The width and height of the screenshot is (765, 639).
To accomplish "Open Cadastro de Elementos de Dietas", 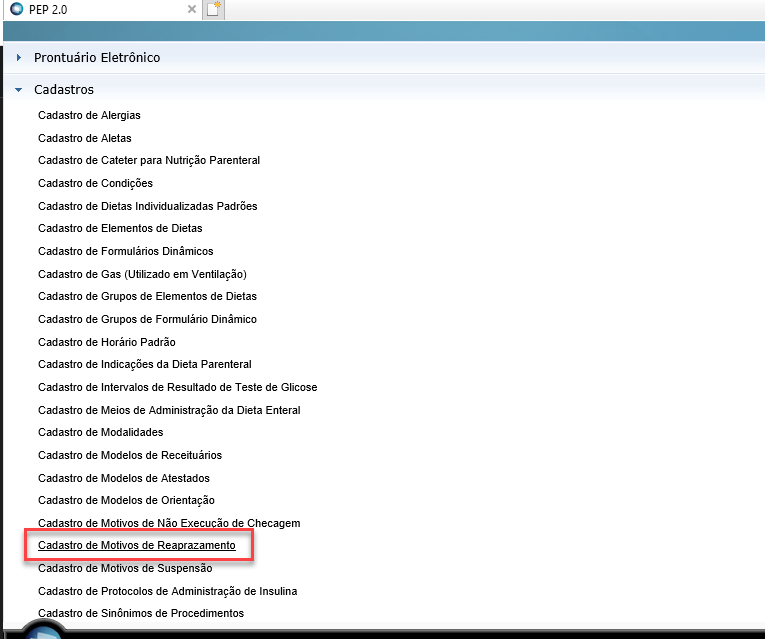I will (120, 228).
